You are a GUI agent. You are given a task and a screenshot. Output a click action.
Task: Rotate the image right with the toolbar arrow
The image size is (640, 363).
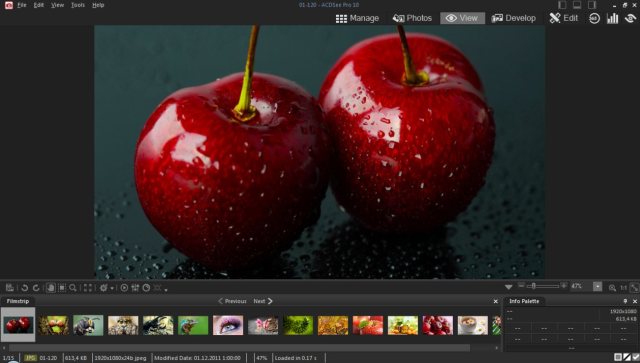pyautogui.click(x=36, y=288)
